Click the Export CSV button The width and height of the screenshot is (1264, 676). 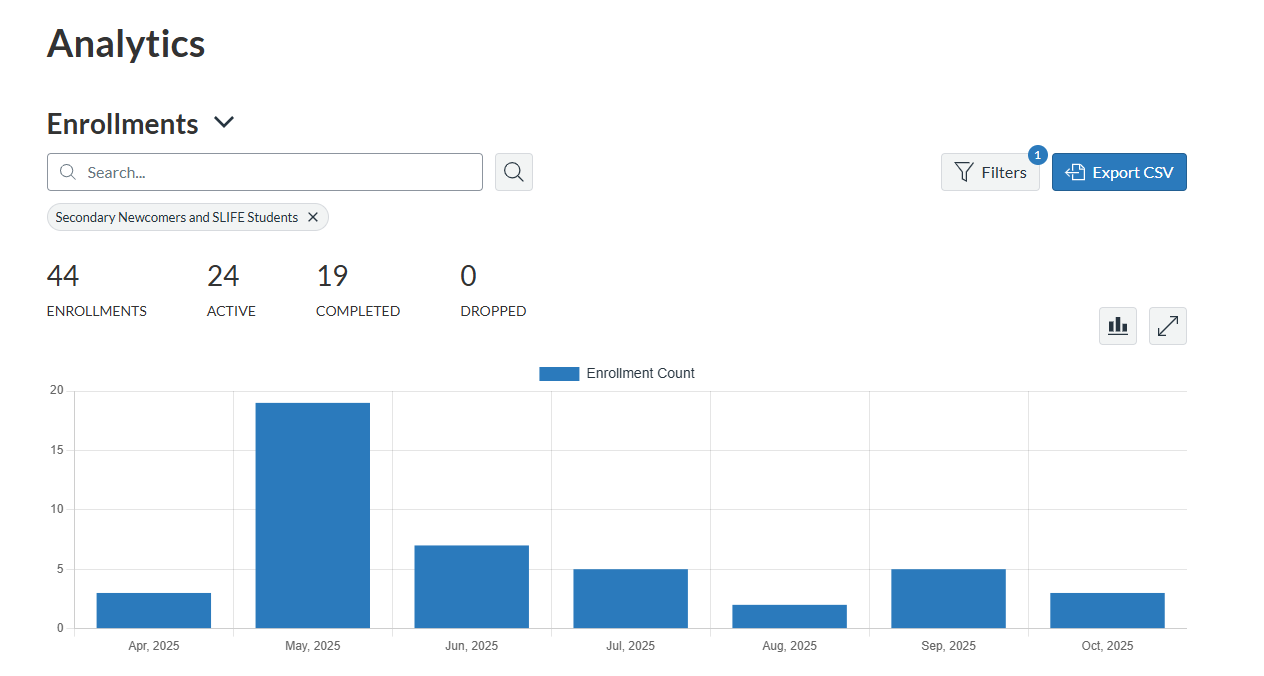1119,171
